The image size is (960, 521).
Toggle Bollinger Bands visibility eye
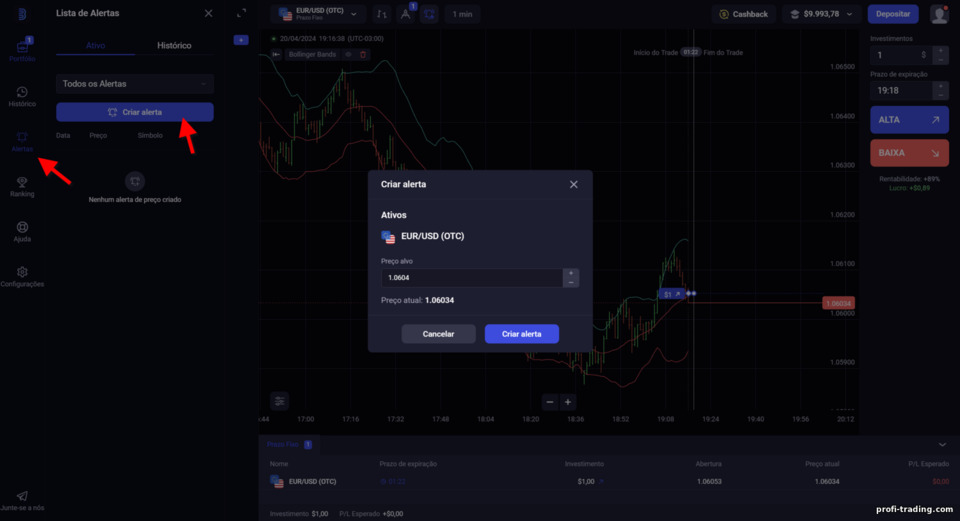348,54
